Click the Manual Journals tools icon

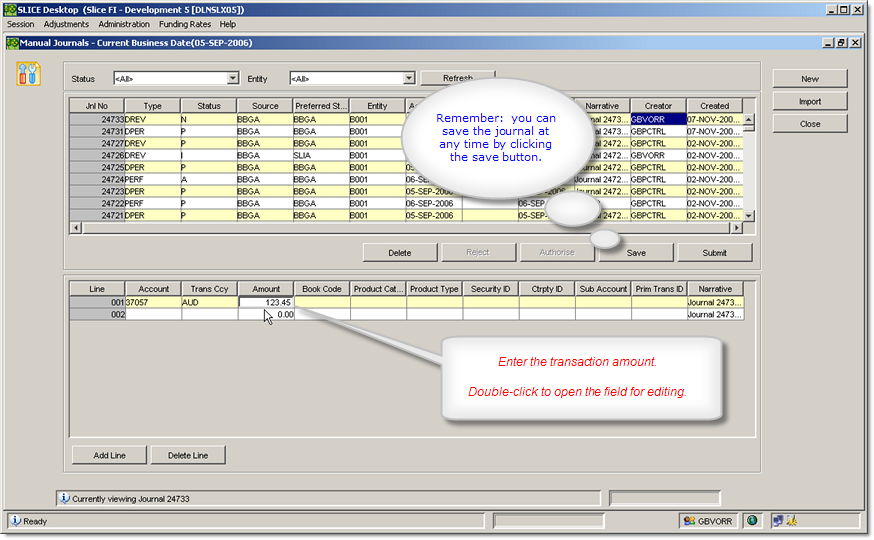click(29, 73)
